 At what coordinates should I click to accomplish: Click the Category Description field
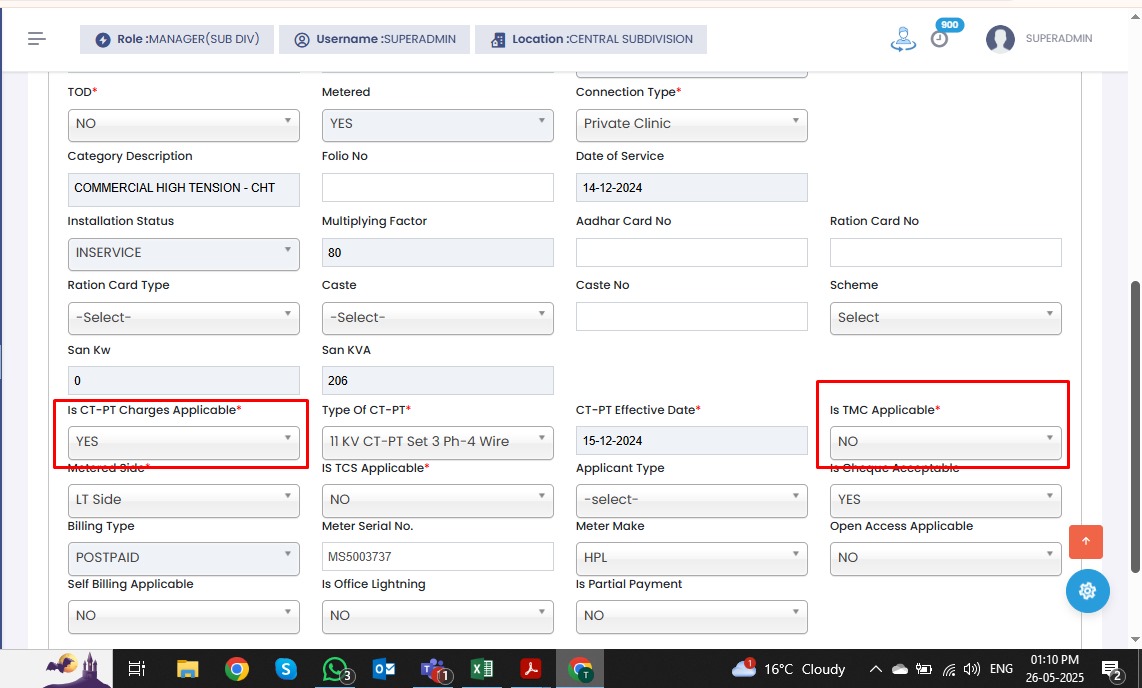(x=184, y=189)
